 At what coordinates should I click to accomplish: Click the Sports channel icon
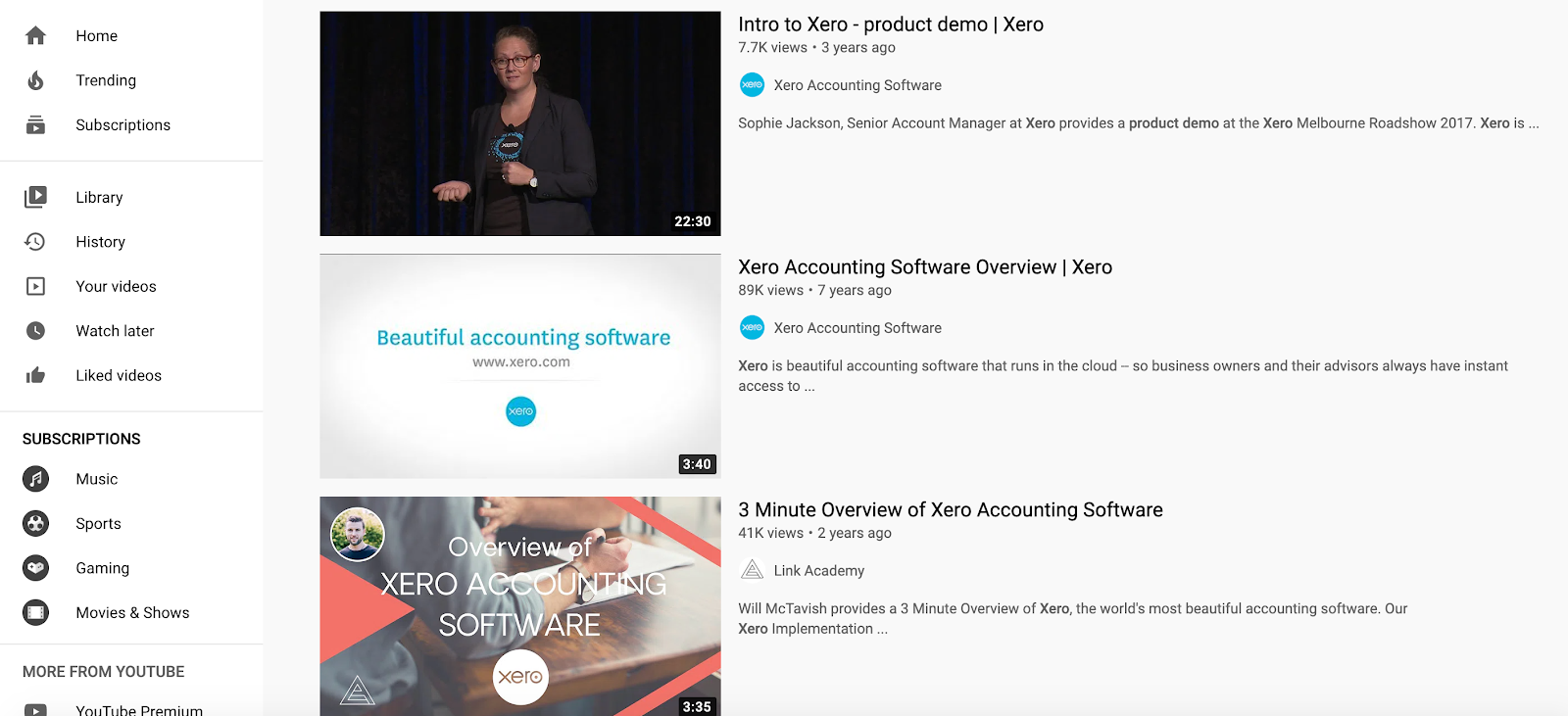click(x=35, y=523)
